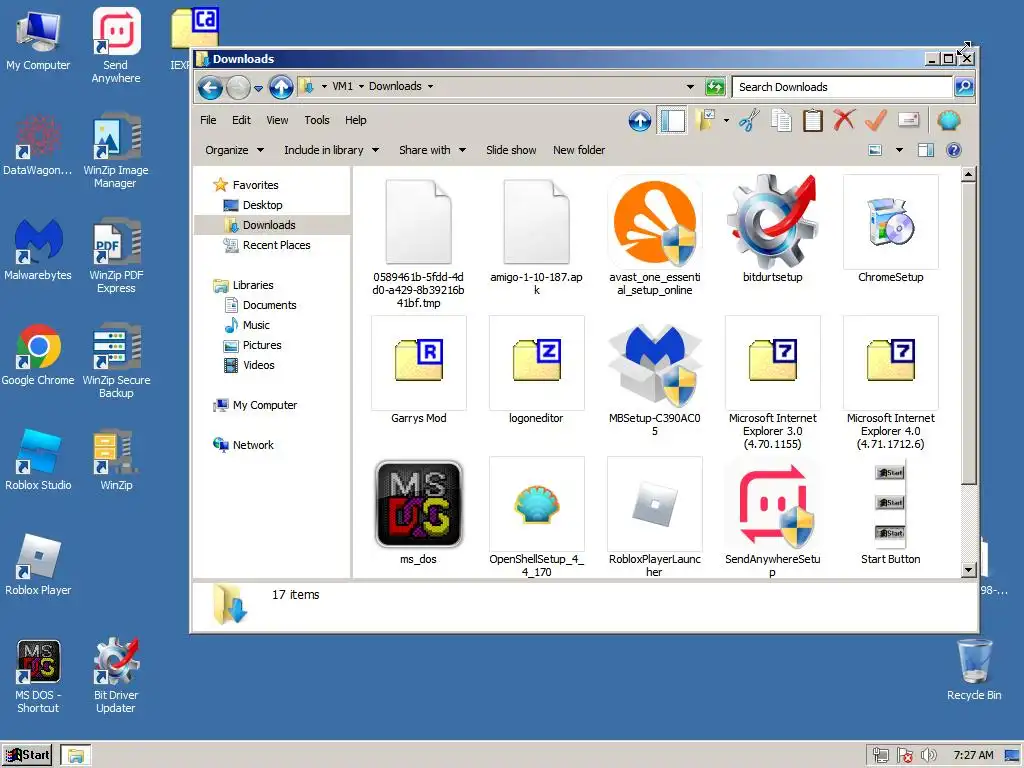The image size is (1024, 768).
Task: Open the recent pages dropdown arrow
Action: 259,88
